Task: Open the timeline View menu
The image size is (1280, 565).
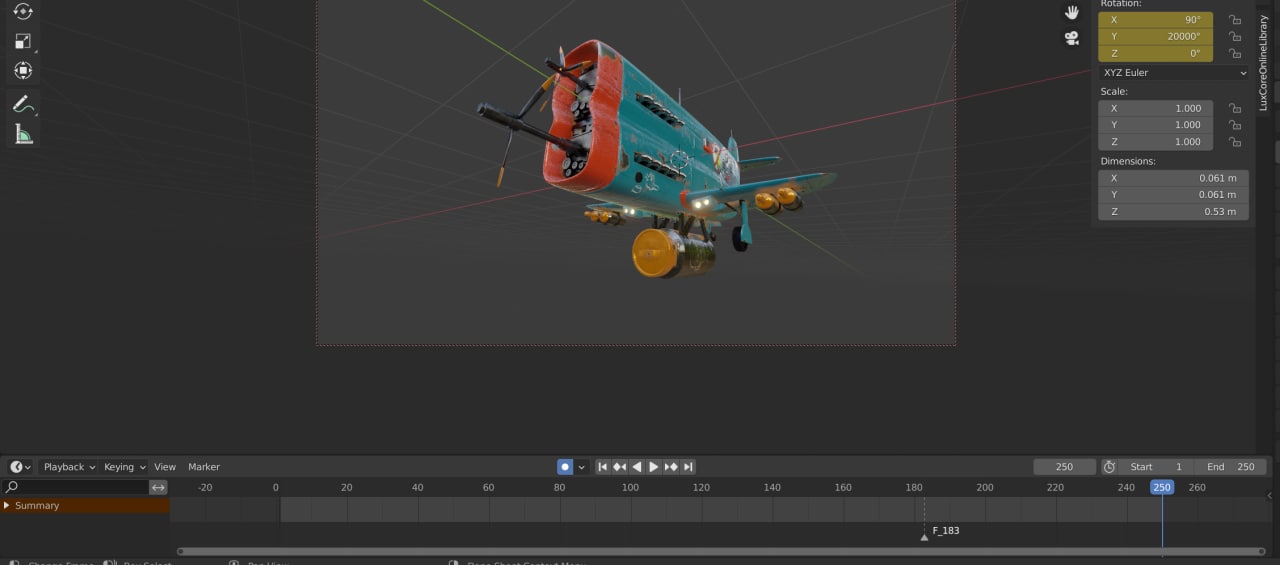Action: click(165, 467)
